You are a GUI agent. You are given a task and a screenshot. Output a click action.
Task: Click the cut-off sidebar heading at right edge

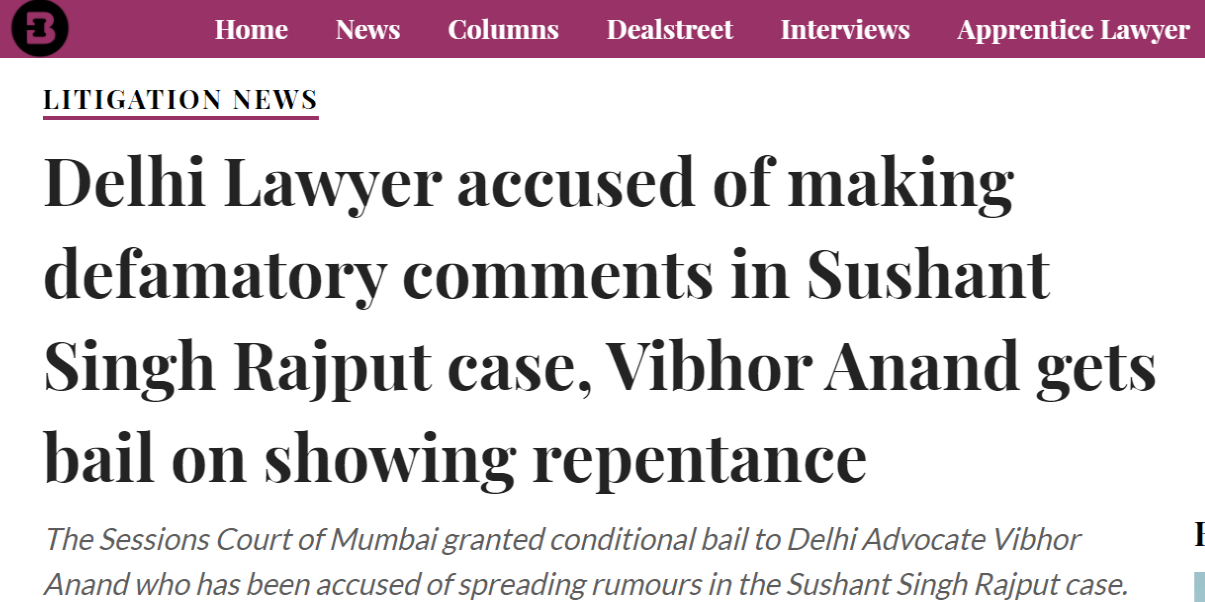click(x=1199, y=534)
